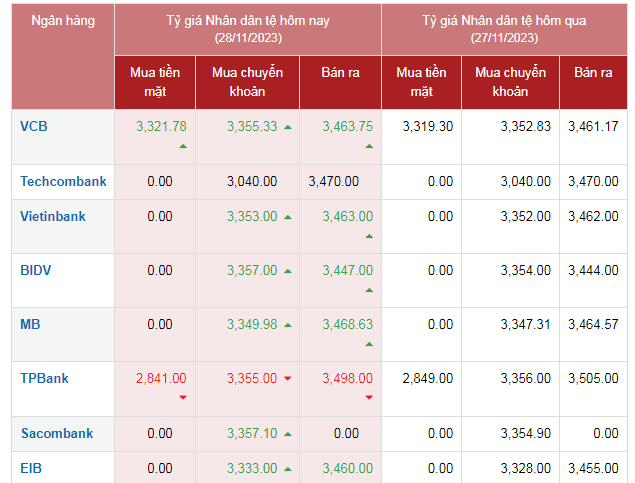Image resolution: width=635 pixels, height=483 pixels.
Task: Click green up arrow beside BIDV 3,357.00
Action: [288, 271]
